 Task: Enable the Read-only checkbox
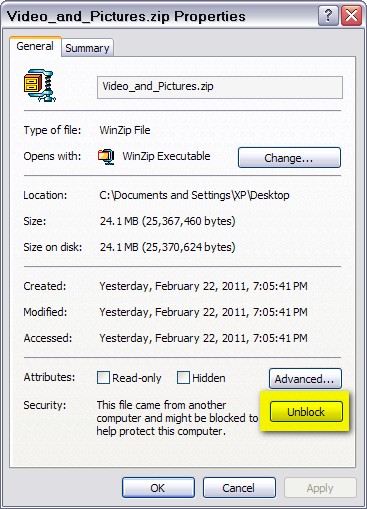pyautogui.click(x=103, y=378)
